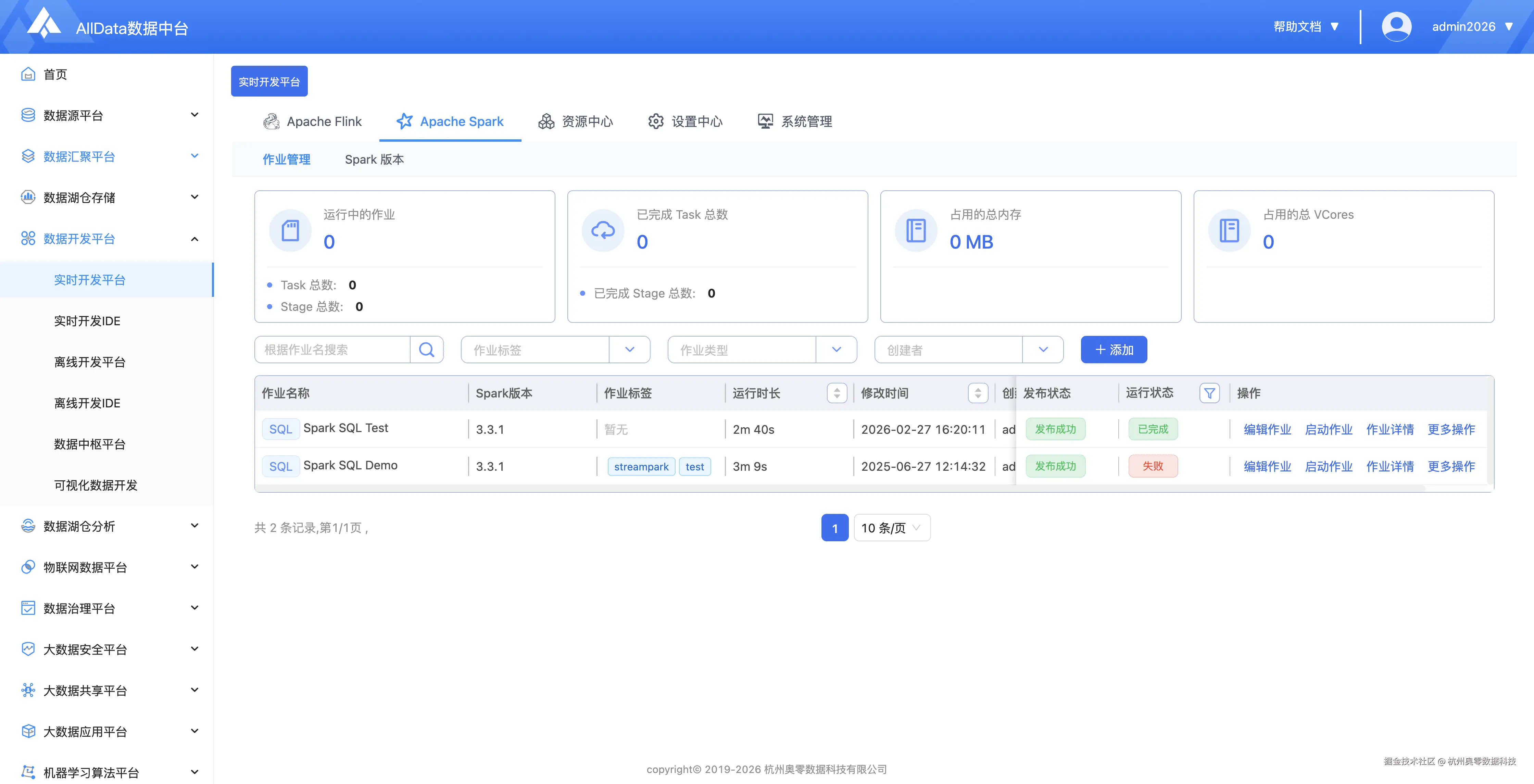Open 可视化数据开发 in sidebar
This screenshot has width=1534, height=784.
(x=95, y=484)
